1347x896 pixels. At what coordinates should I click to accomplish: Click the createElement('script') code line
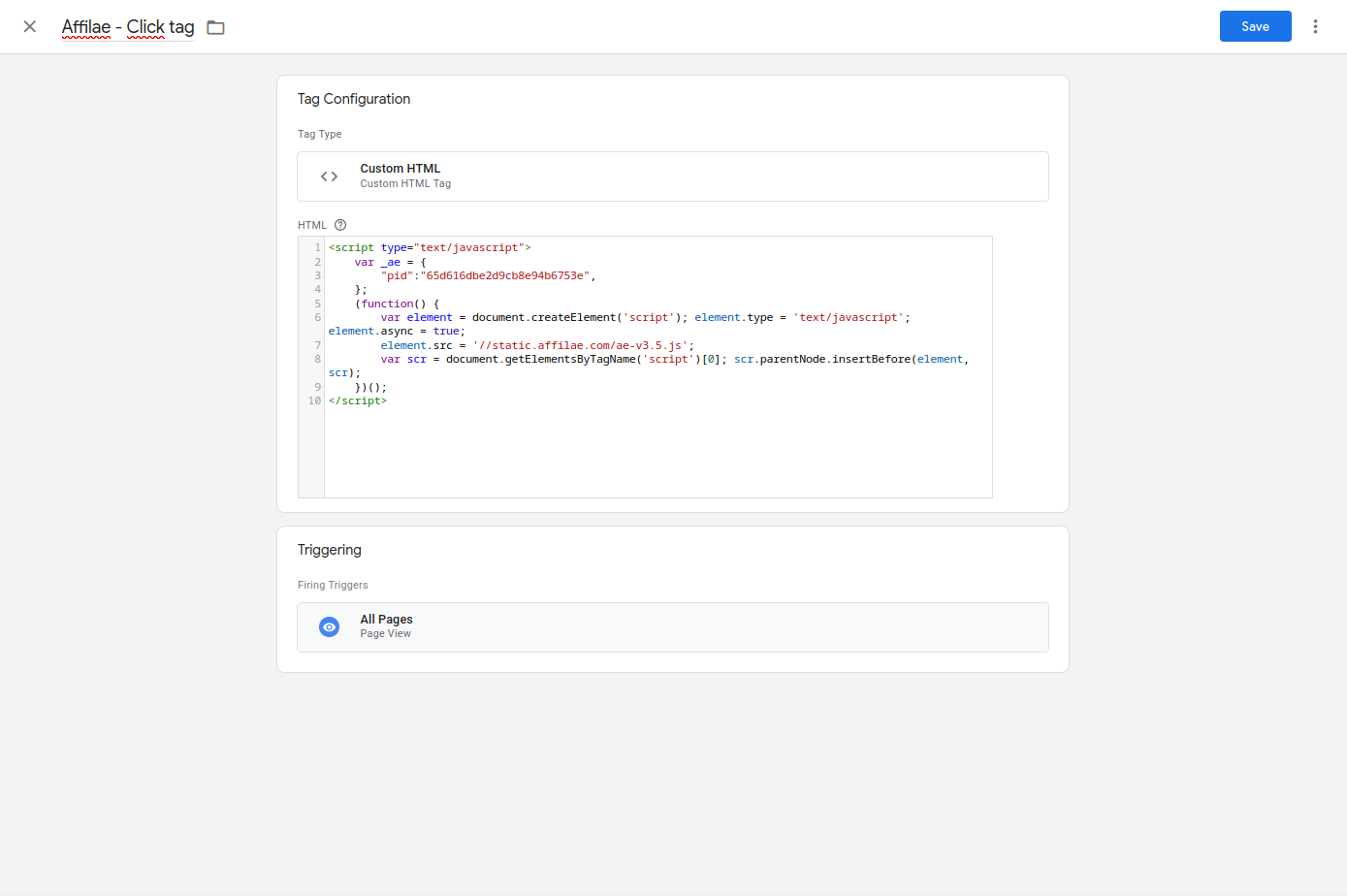645,318
